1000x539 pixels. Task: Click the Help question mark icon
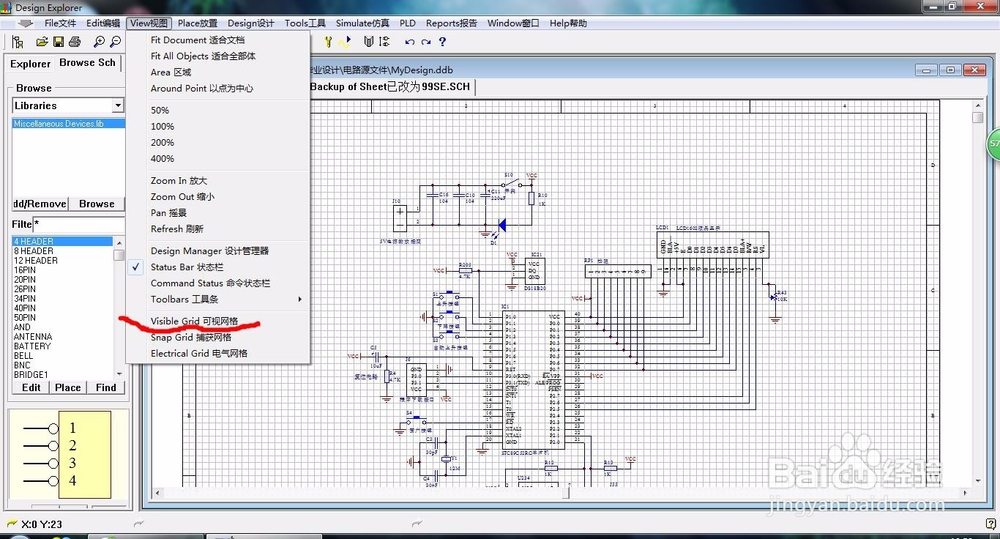[x=442, y=42]
